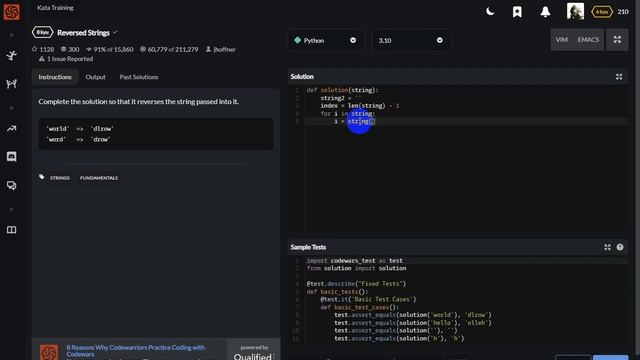The width and height of the screenshot is (640, 360).
Task: Switch to the Instructions tab
Action: click(x=55, y=77)
